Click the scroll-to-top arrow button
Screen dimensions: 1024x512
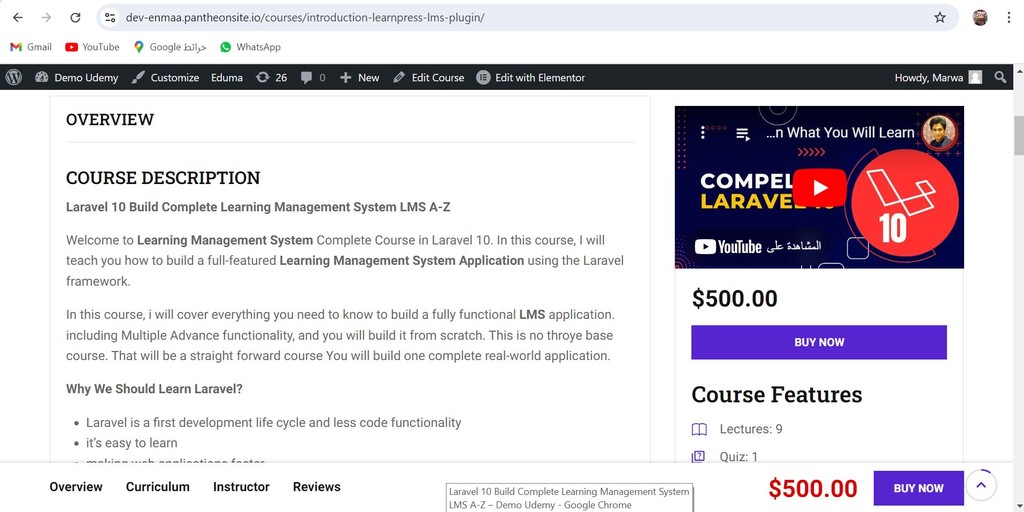981,485
